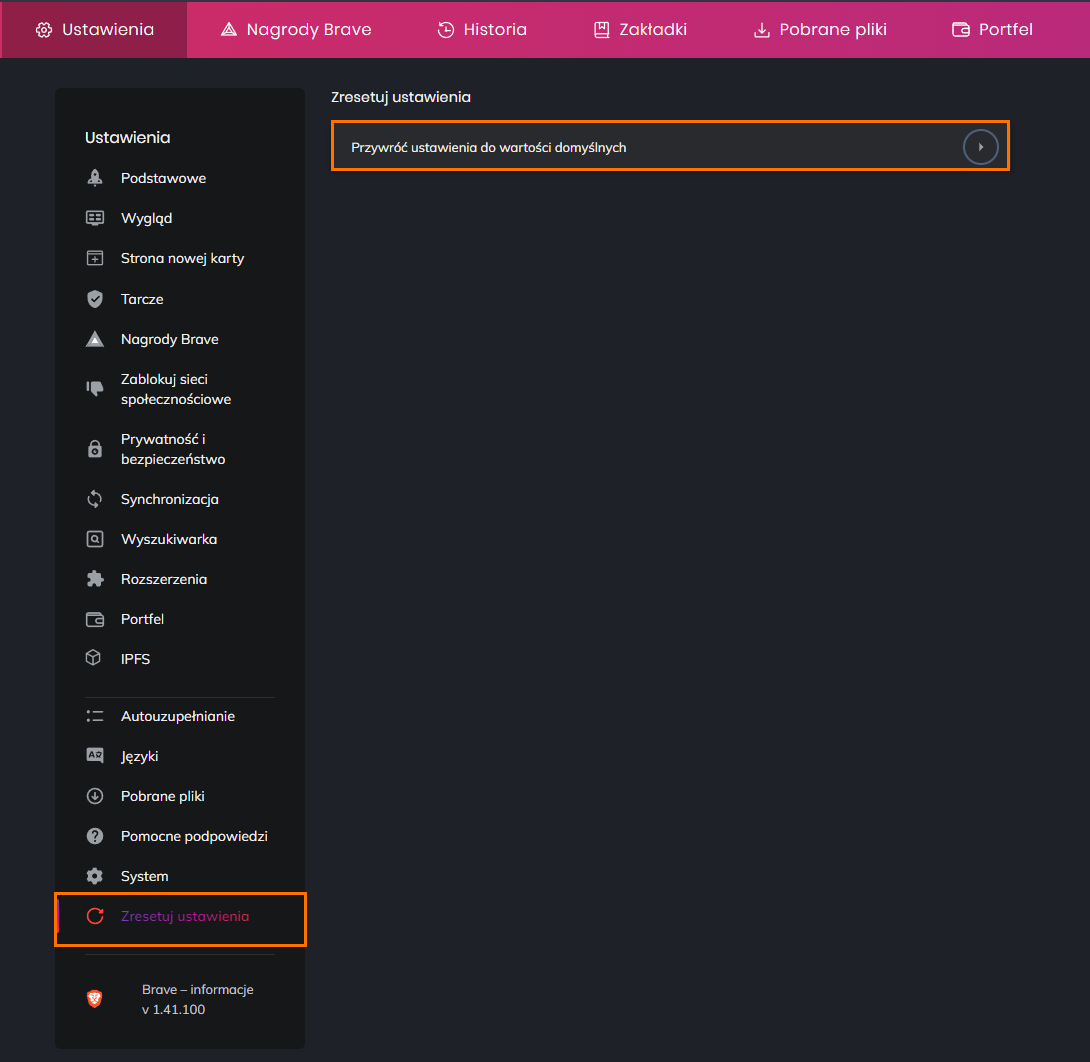
Task: Go to the Zakładki tab
Action: point(640,29)
